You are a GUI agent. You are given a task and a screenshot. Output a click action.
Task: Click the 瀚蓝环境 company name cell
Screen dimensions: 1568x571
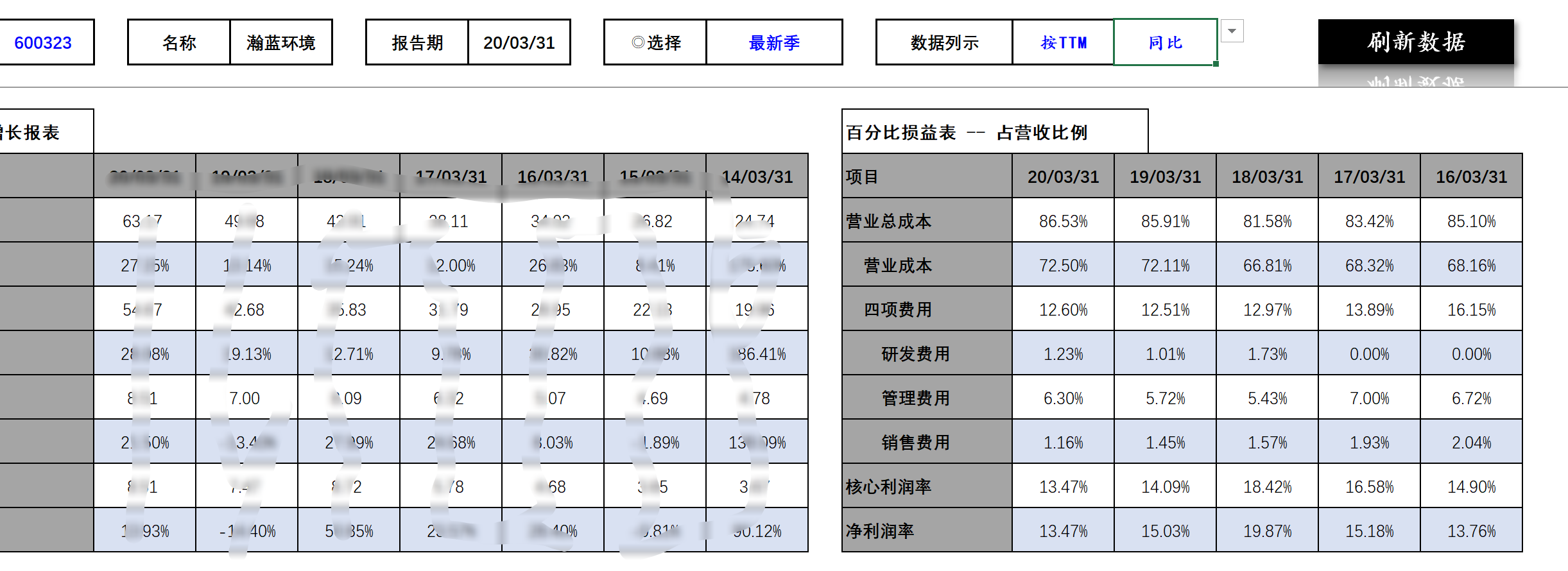tap(280, 42)
